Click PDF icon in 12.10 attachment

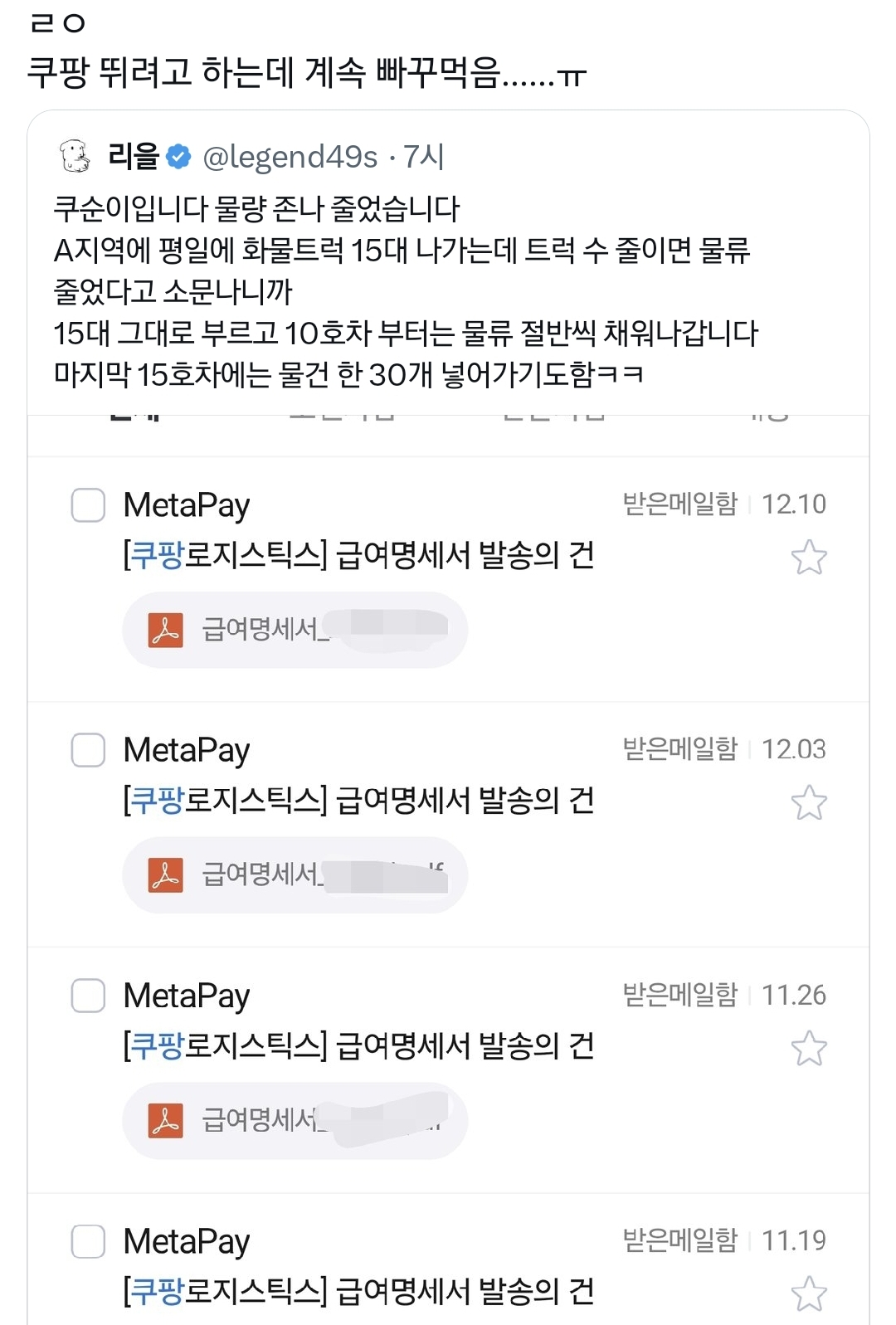166,630
